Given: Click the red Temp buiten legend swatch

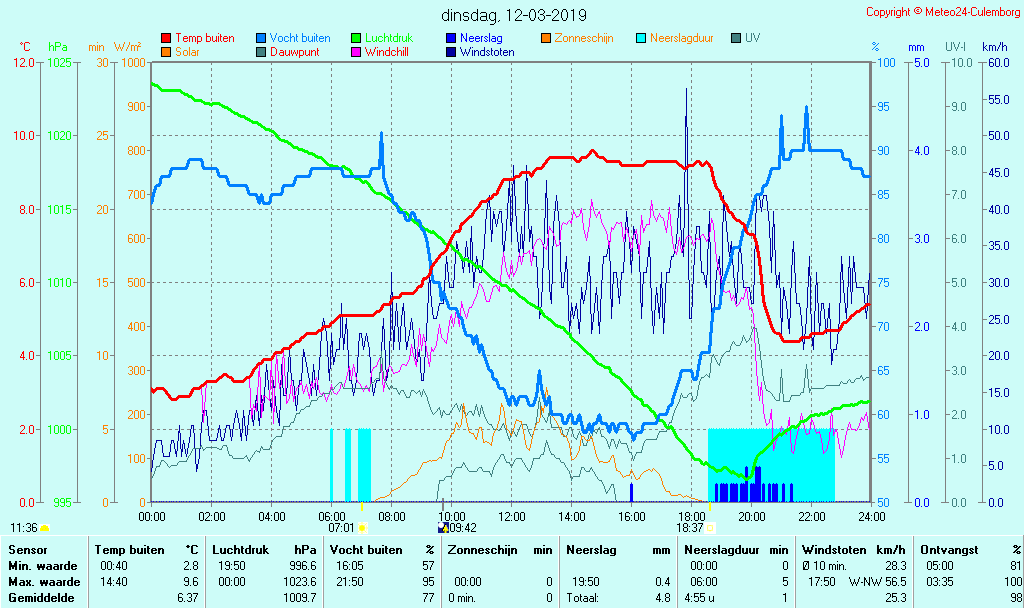Looking at the screenshot, I should pyautogui.click(x=166, y=38).
